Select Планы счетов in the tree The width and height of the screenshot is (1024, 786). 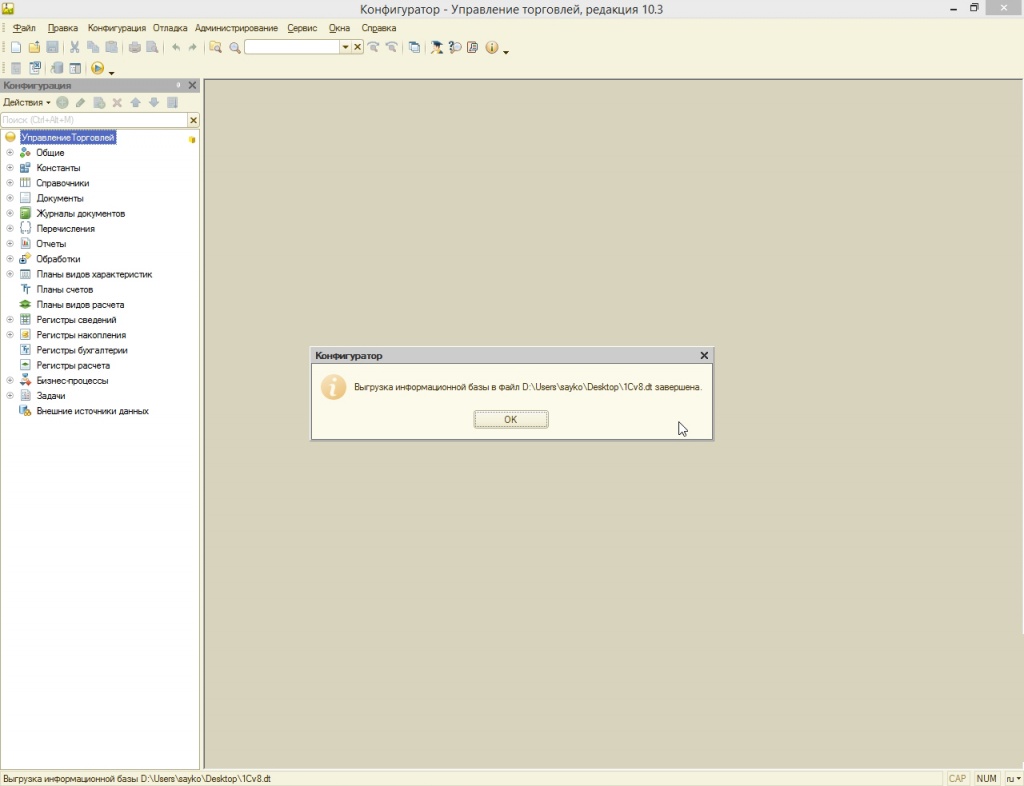64,289
